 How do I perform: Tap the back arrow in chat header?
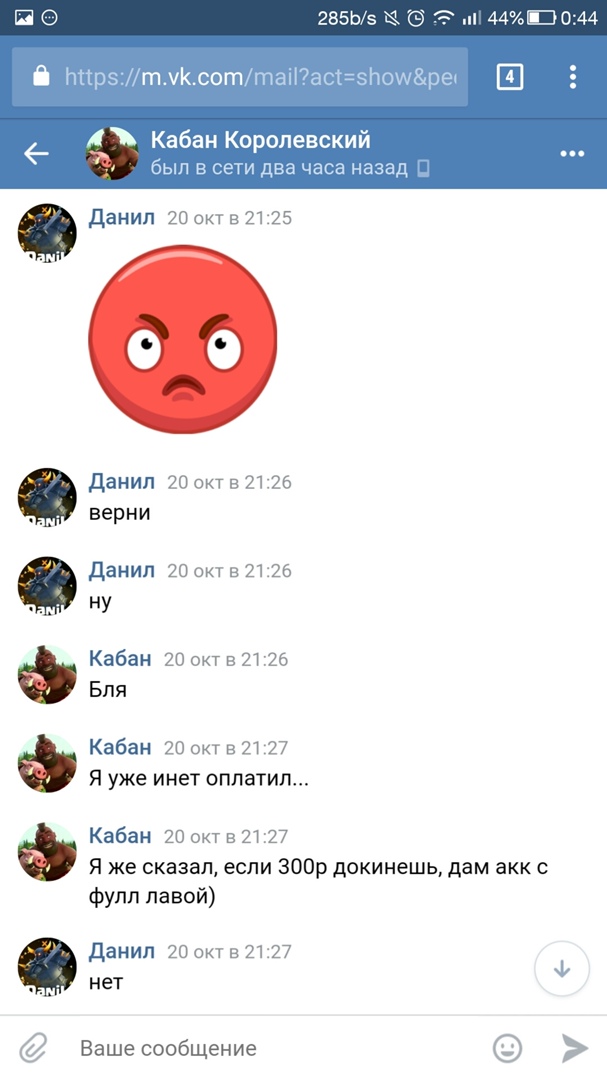click(x=36, y=154)
